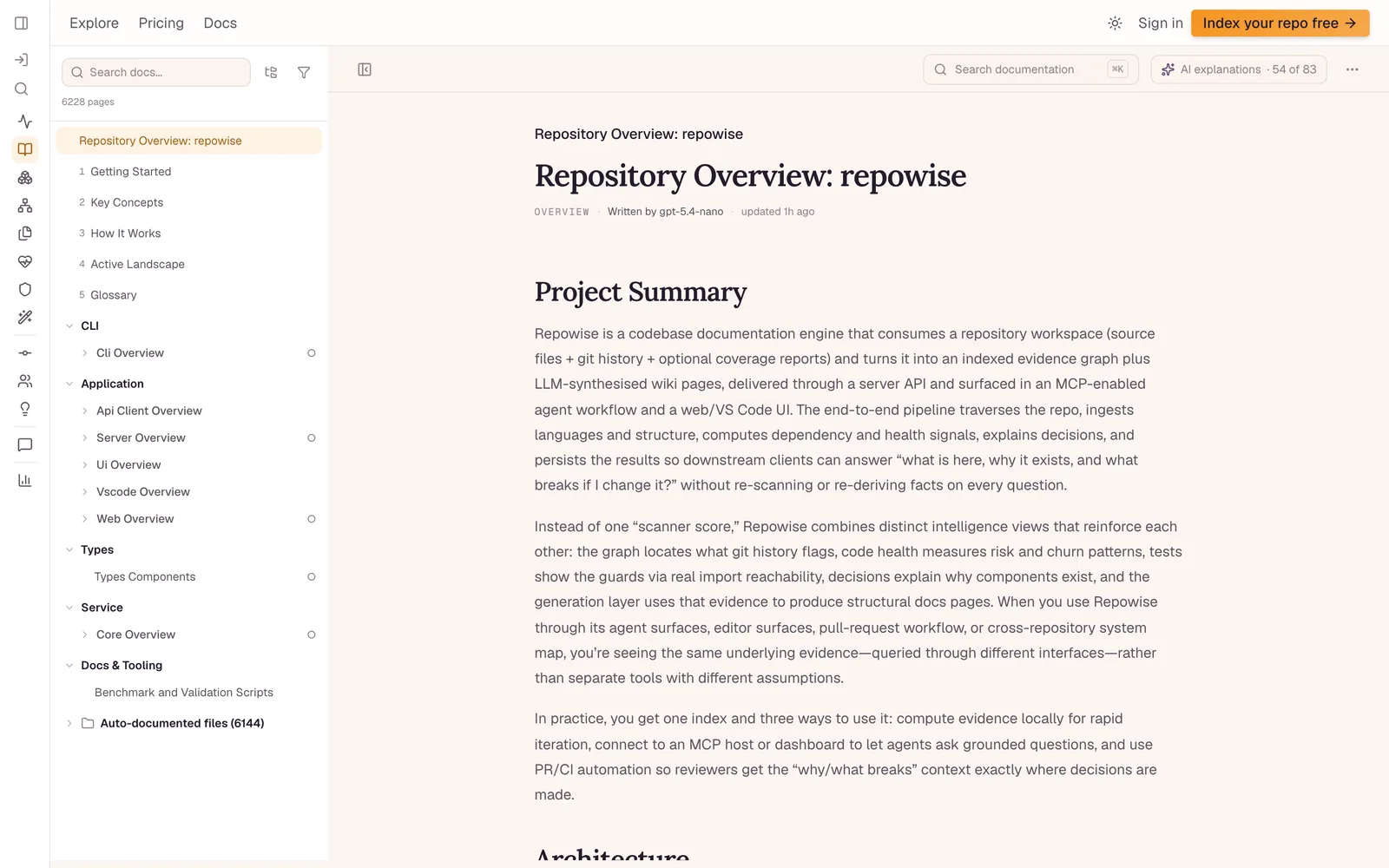Open the activity pulse icon in sidebar
The height and width of the screenshot is (868, 1389).
click(25, 122)
